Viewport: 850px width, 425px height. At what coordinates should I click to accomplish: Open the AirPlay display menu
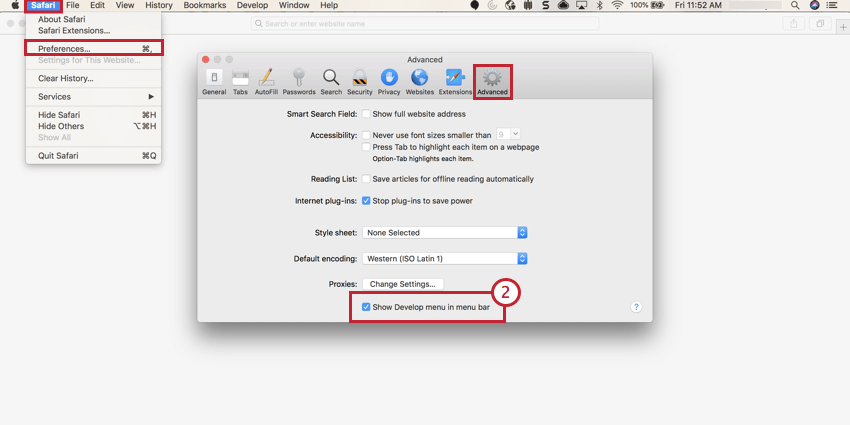click(582, 5)
